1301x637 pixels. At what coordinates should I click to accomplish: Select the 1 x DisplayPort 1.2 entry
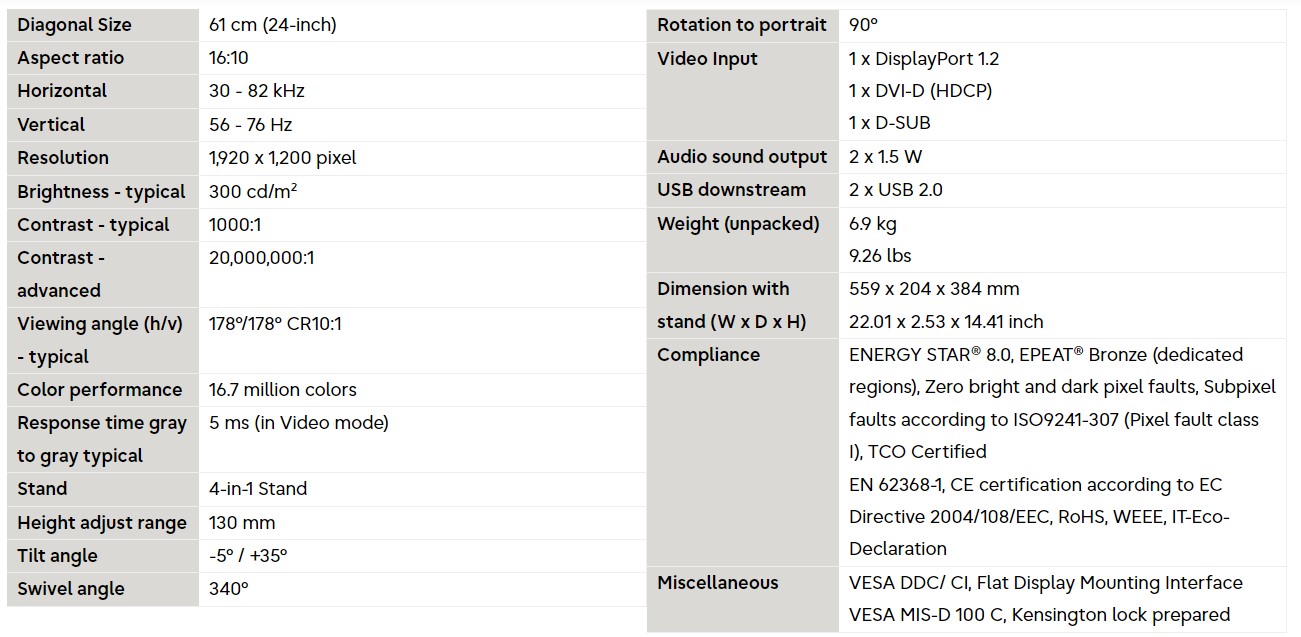(x=924, y=59)
